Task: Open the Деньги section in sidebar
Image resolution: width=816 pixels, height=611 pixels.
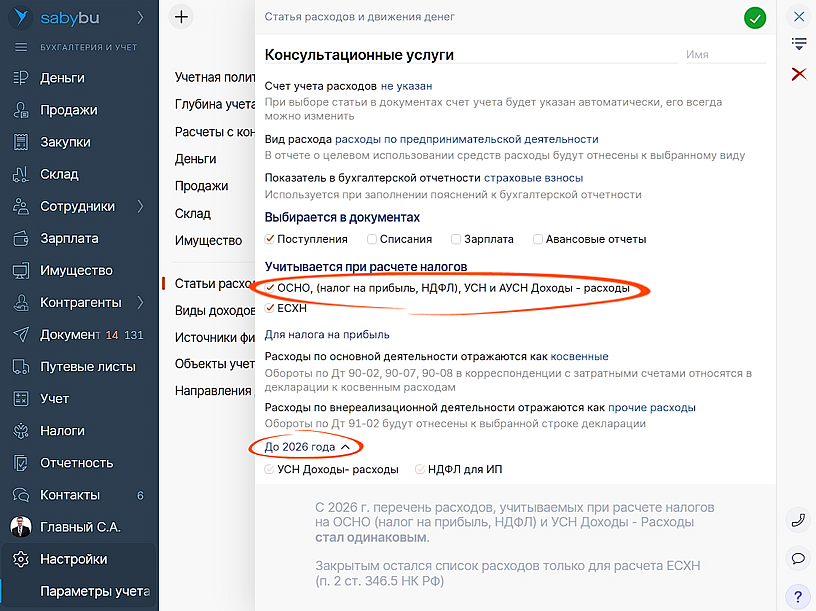Action: coord(62,78)
